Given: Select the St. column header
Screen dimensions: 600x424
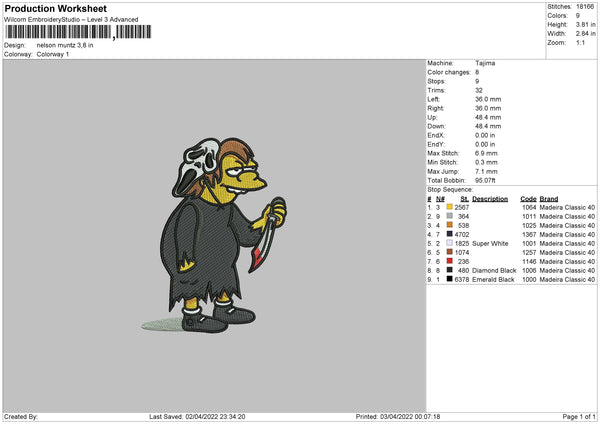Looking at the screenshot, I should coord(465,199).
